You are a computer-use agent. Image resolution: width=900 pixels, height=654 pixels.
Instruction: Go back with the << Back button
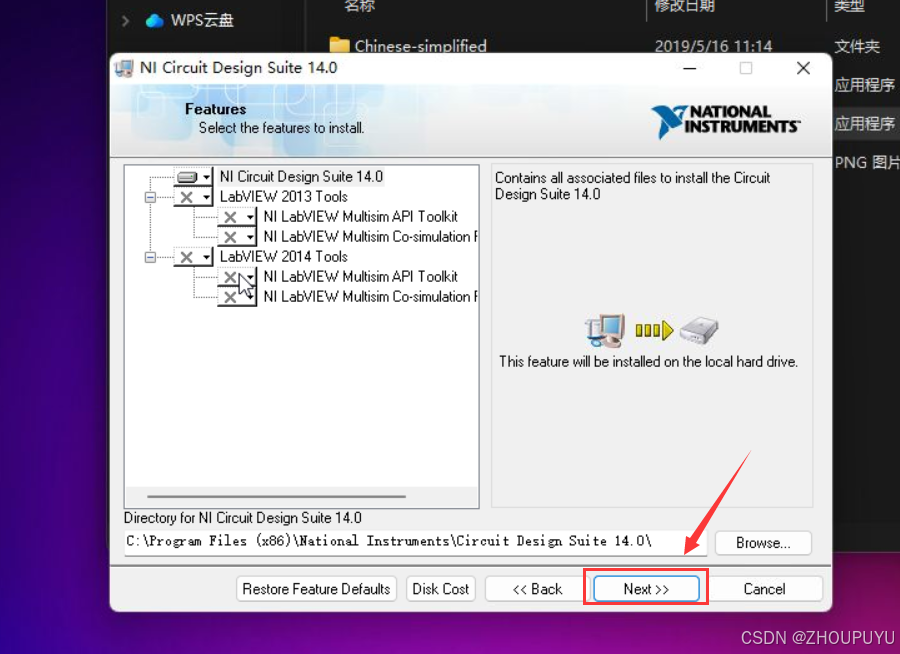pyautogui.click(x=537, y=589)
